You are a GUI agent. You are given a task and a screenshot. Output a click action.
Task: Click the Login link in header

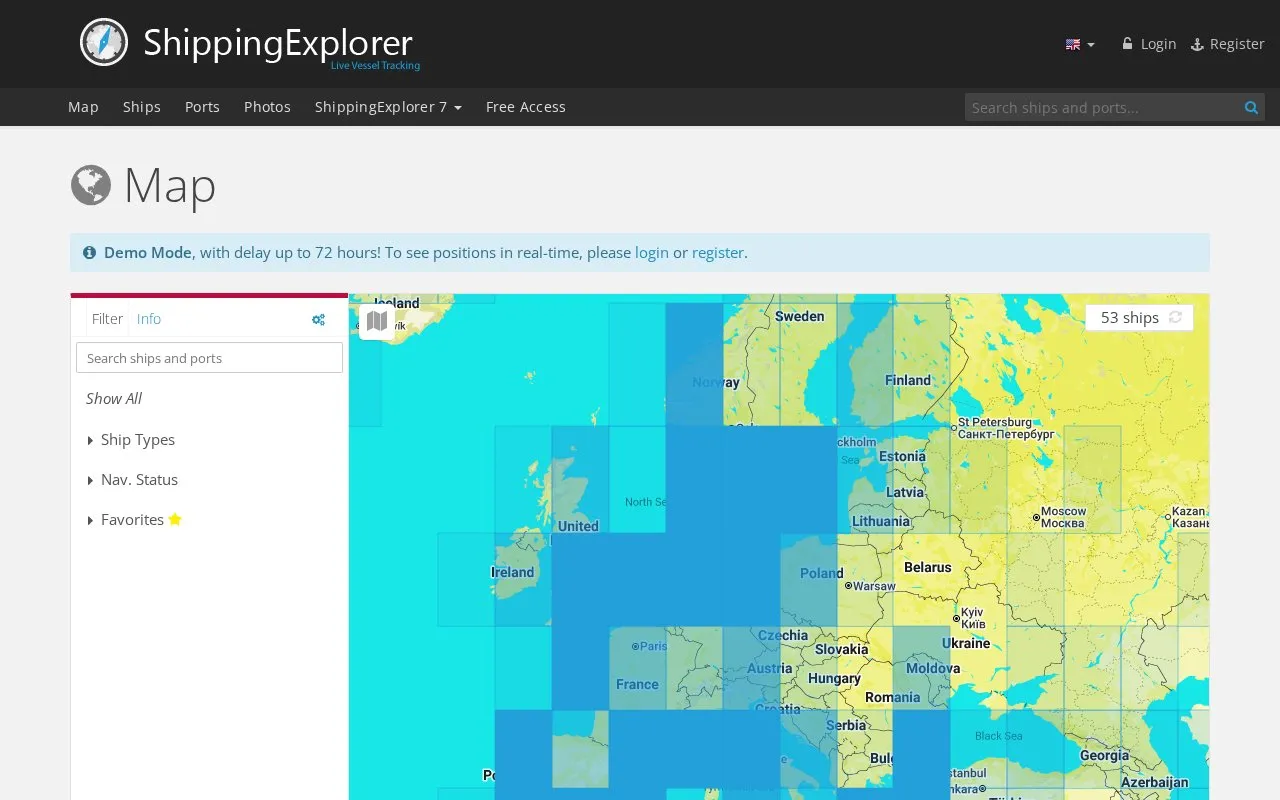click(x=1149, y=44)
